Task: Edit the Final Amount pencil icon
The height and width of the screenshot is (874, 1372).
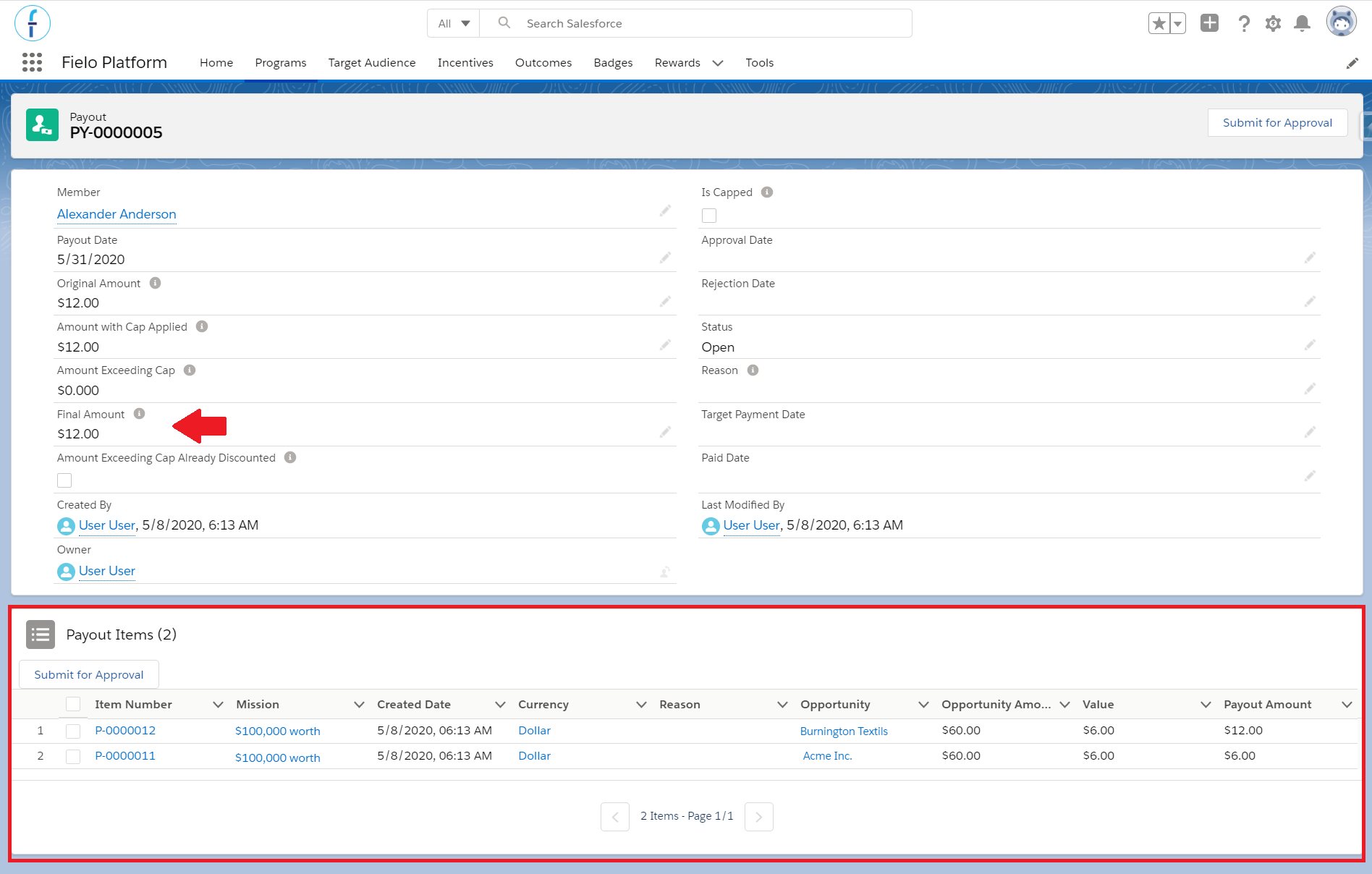Action: click(x=665, y=432)
